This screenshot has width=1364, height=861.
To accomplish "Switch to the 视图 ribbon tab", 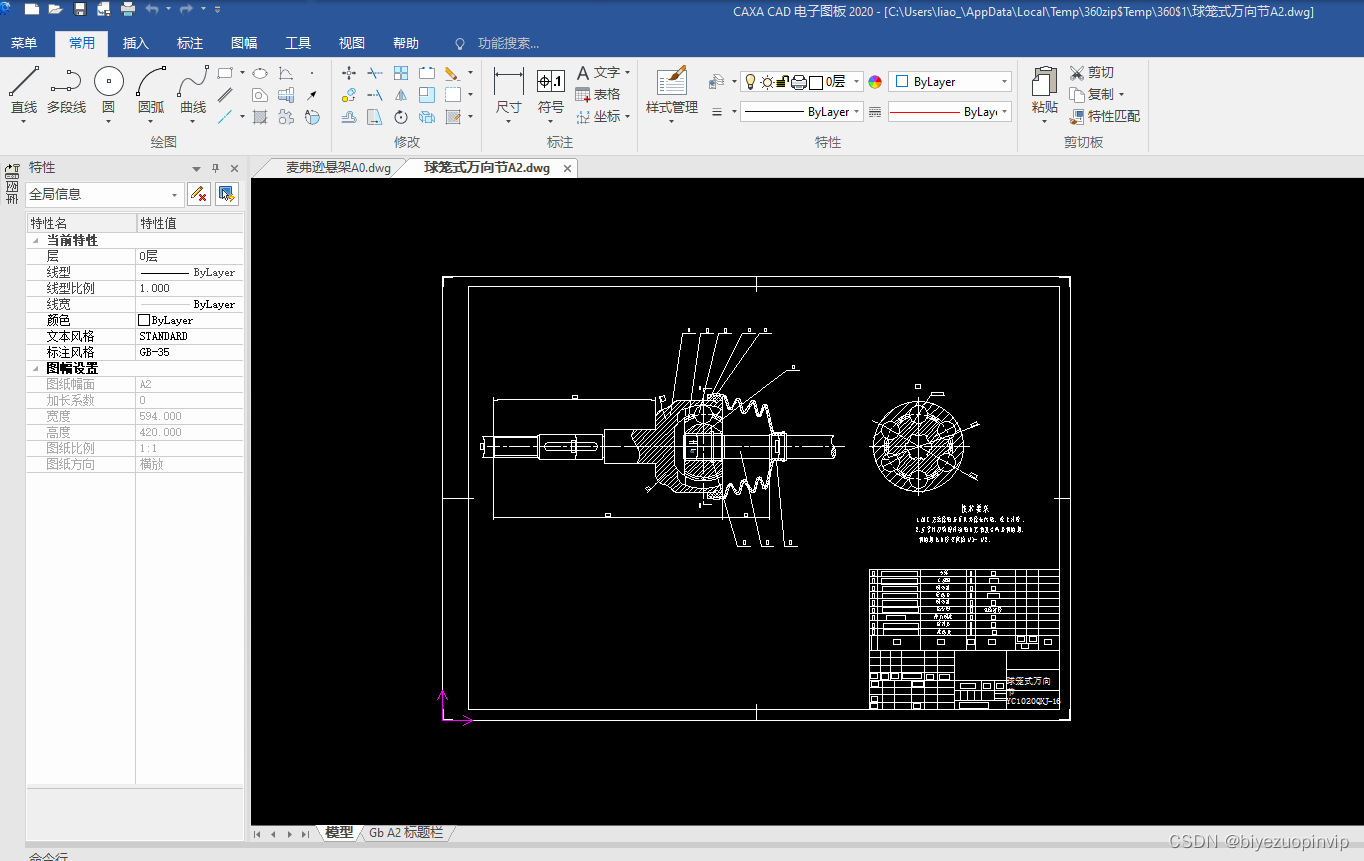I will coord(352,43).
